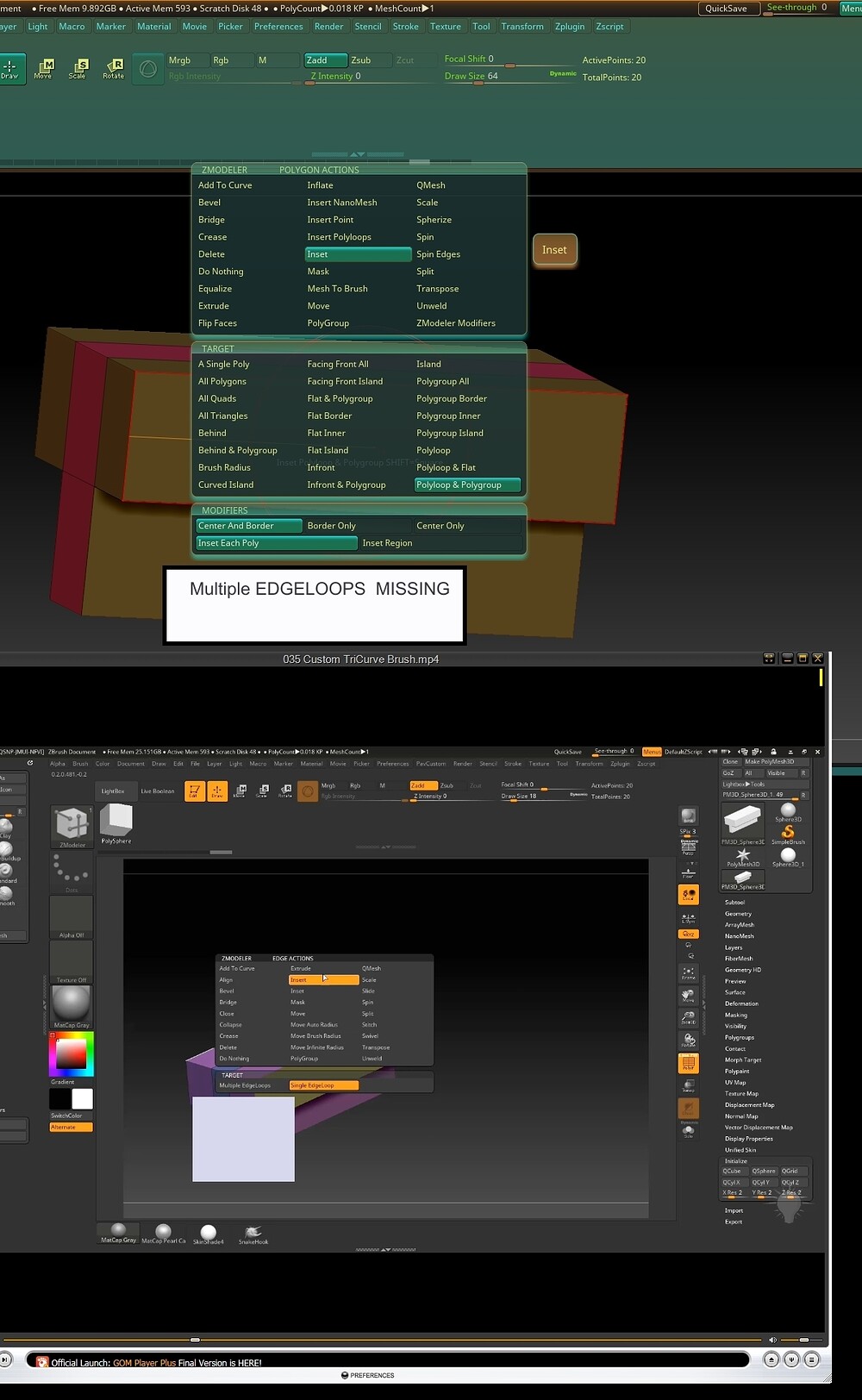Pick the SkinShade4 material at bottom
Image resolution: width=862 pixels, height=1400 pixels.
(x=208, y=1234)
